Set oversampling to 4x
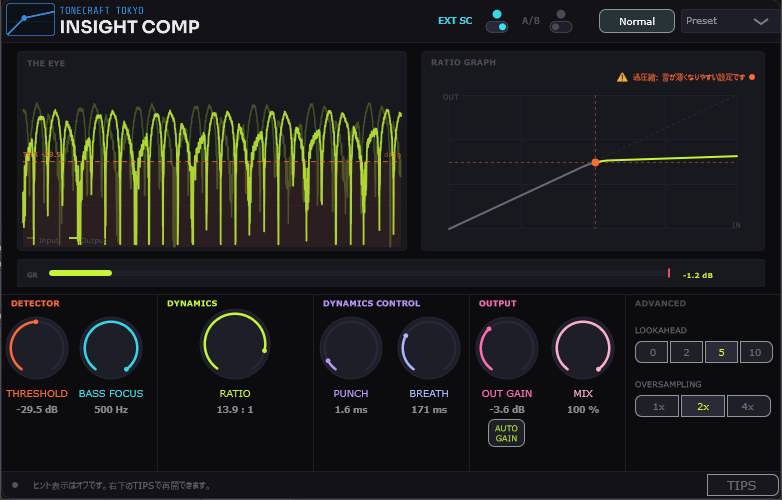 coord(749,406)
